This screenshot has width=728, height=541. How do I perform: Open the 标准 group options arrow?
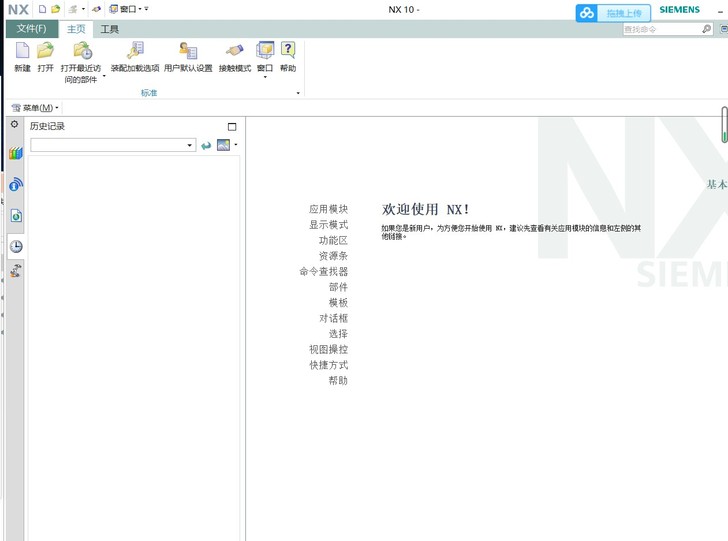298,93
